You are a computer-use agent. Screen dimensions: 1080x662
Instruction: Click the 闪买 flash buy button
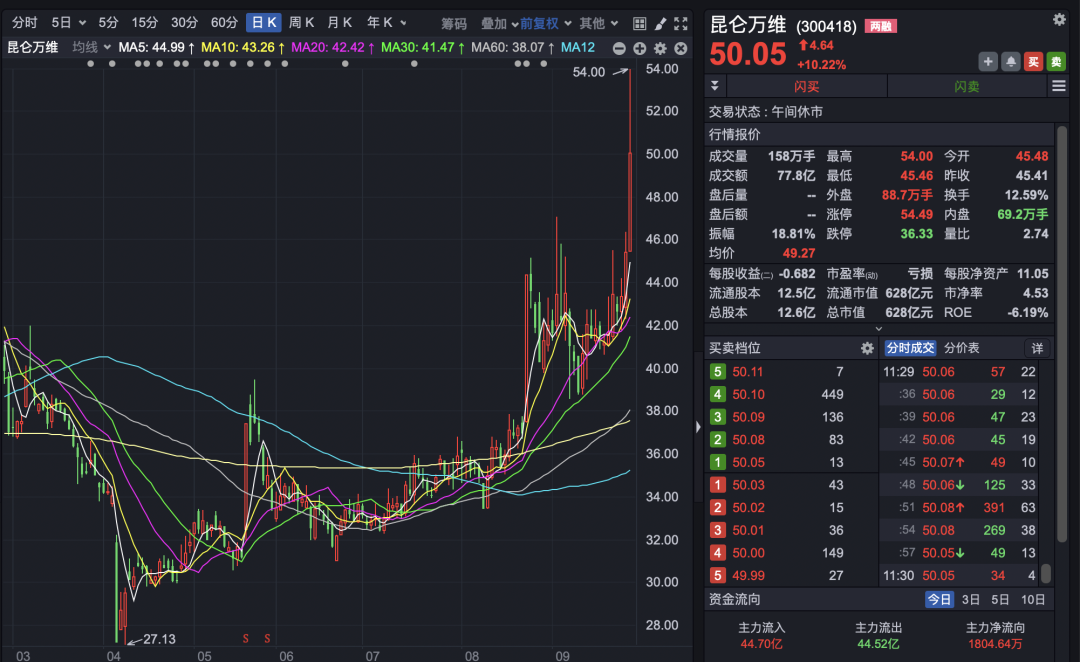pyautogui.click(x=807, y=85)
